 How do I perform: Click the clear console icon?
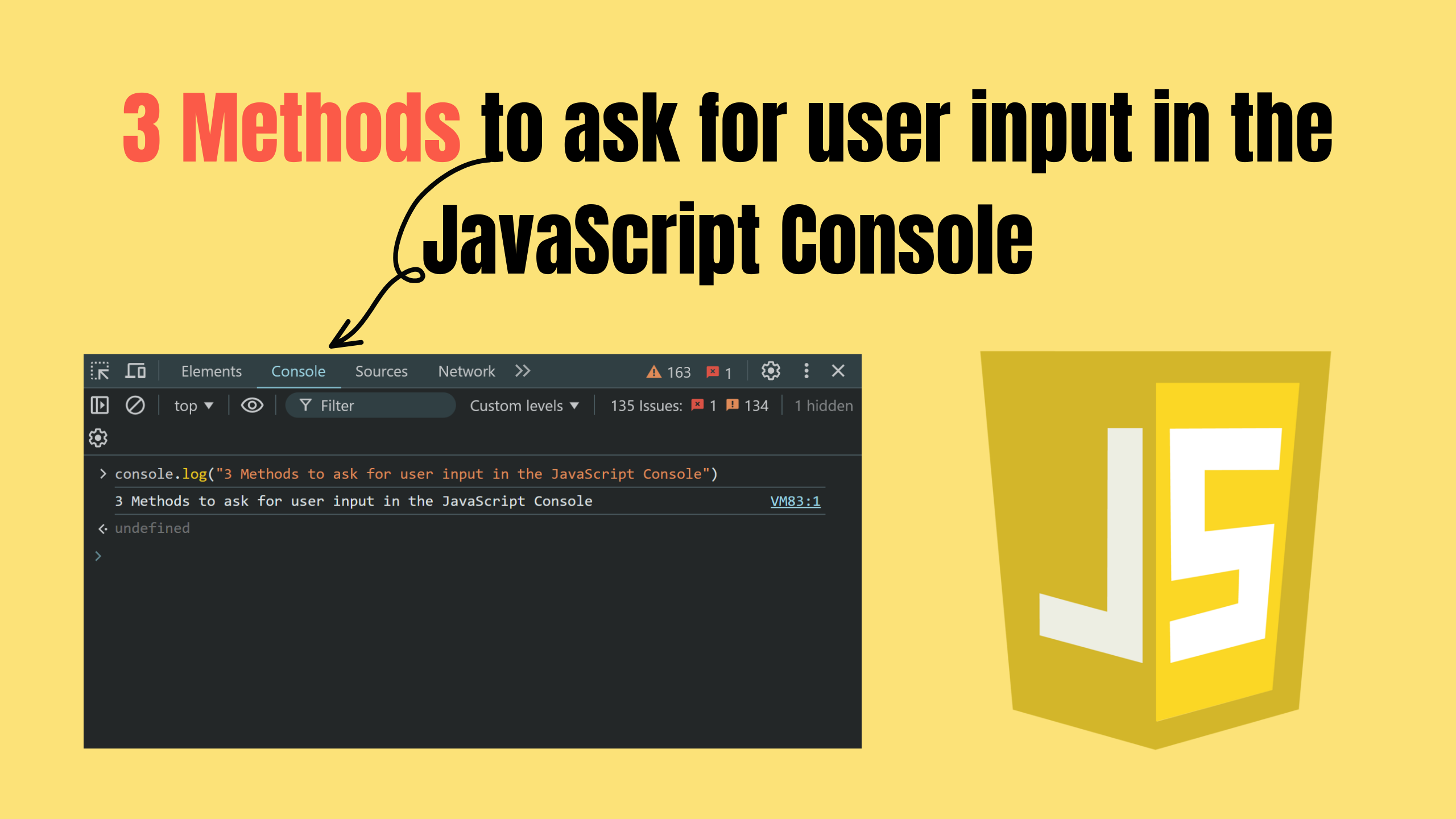pyautogui.click(x=135, y=406)
